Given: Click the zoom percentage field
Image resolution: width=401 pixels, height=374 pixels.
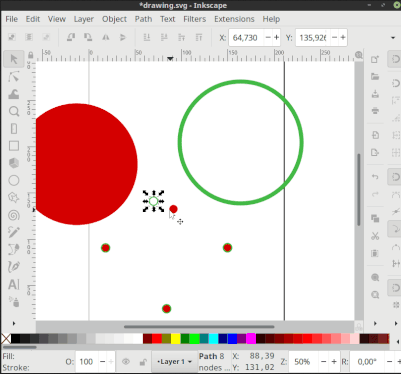Looking at the screenshot, I should coord(302,362).
